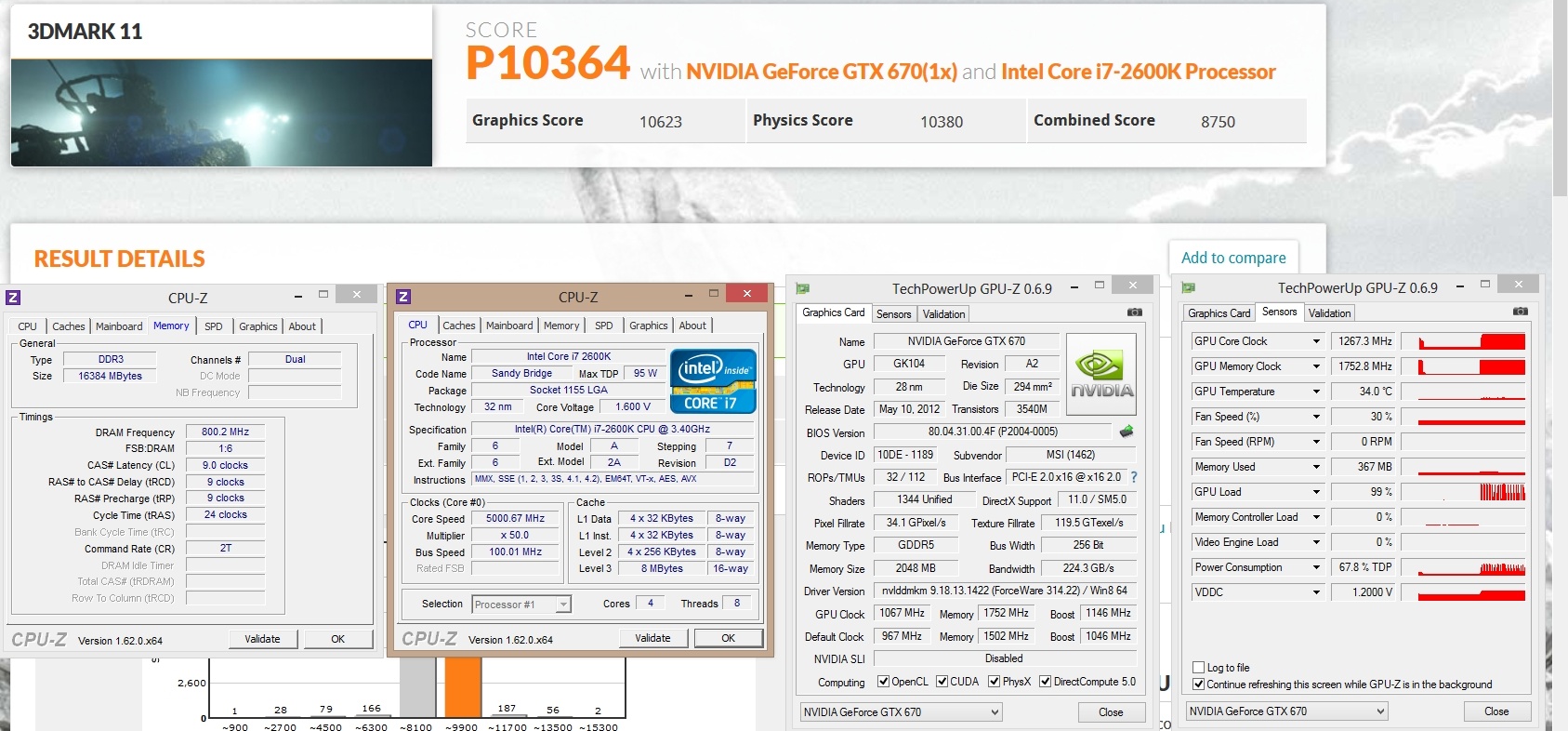Open the Mainboard tab in the CPU-Z Memory window
This screenshot has height=731, width=1568.
(119, 326)
